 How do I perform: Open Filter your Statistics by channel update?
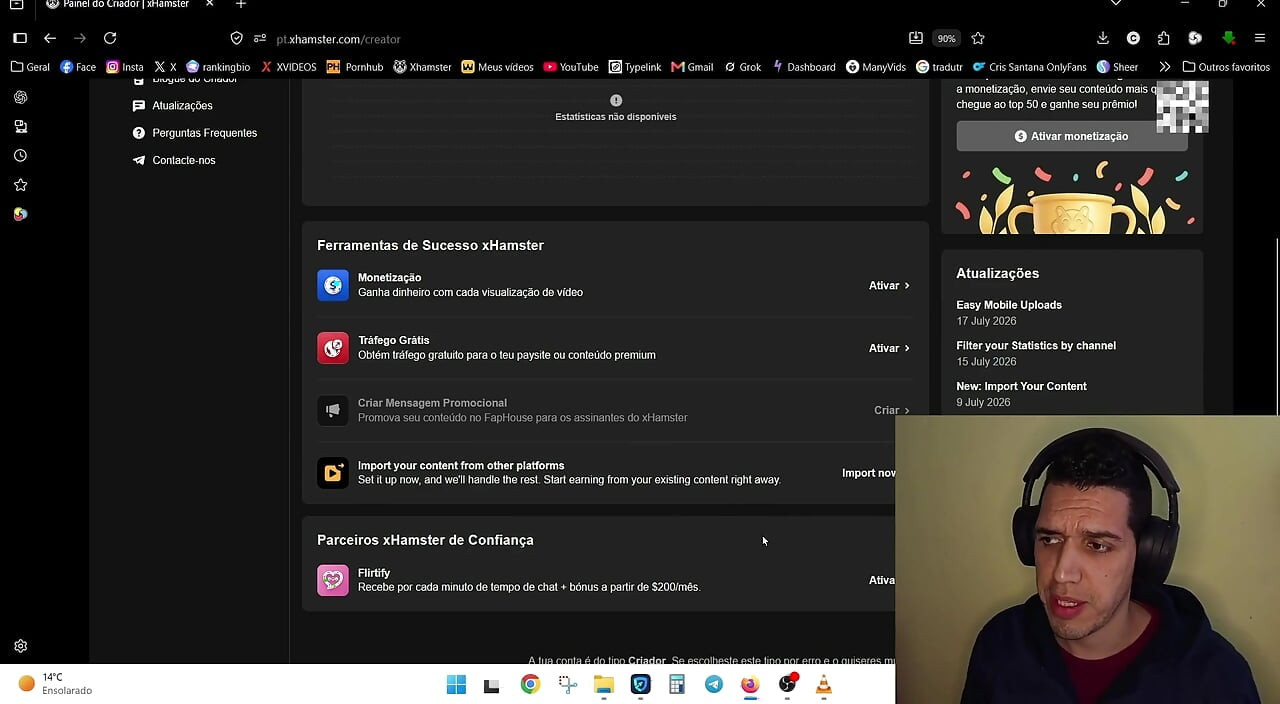click(x=1036, y=346)
